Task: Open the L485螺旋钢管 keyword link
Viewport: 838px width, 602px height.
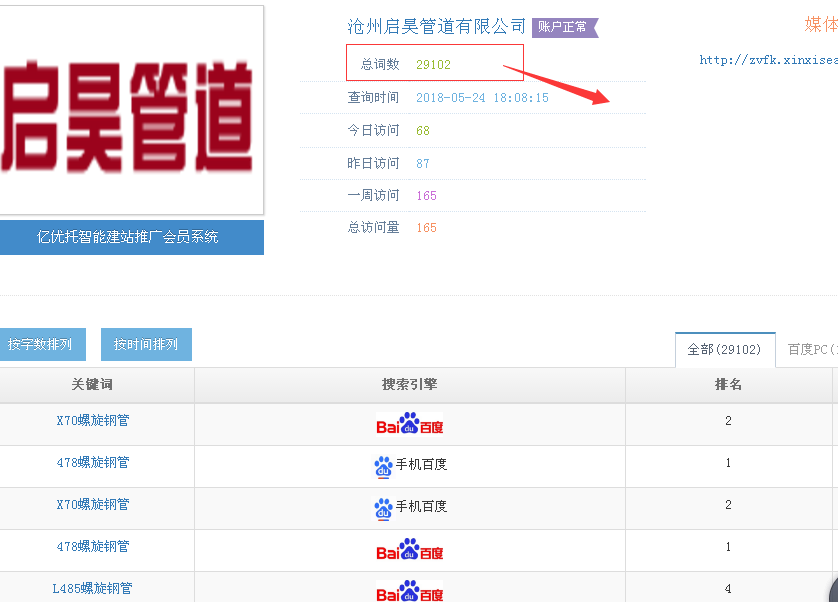Action: click(91, 589)
